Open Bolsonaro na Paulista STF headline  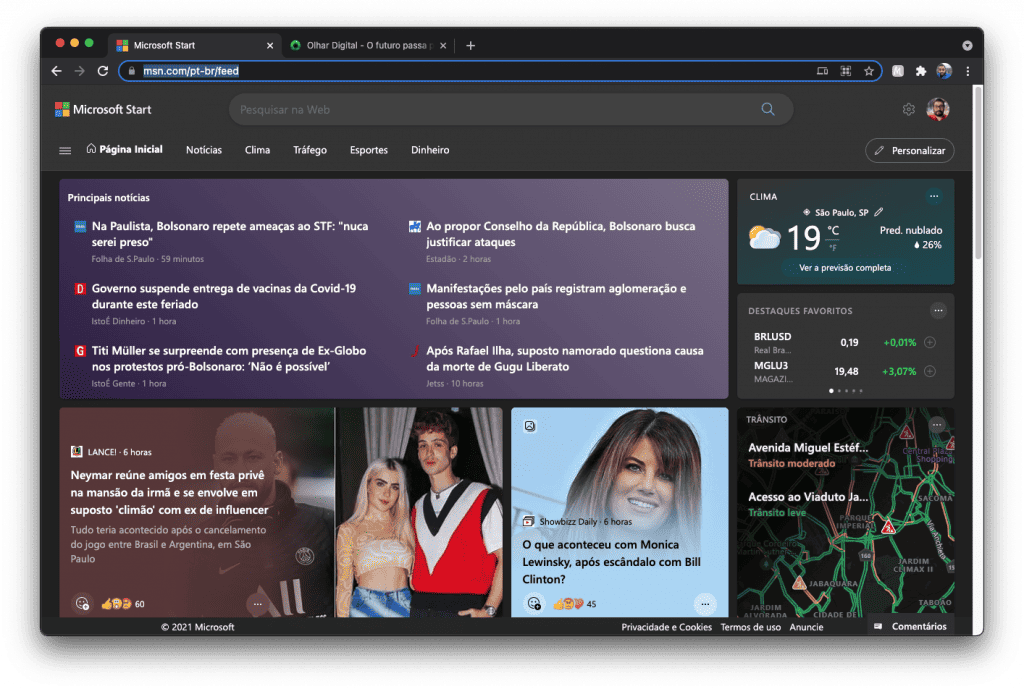pyautogui.click(x=230, y=234)
